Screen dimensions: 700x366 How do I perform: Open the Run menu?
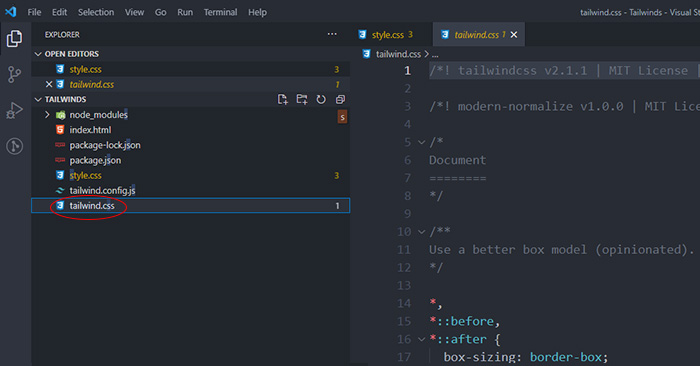click(x=185, y=12)
